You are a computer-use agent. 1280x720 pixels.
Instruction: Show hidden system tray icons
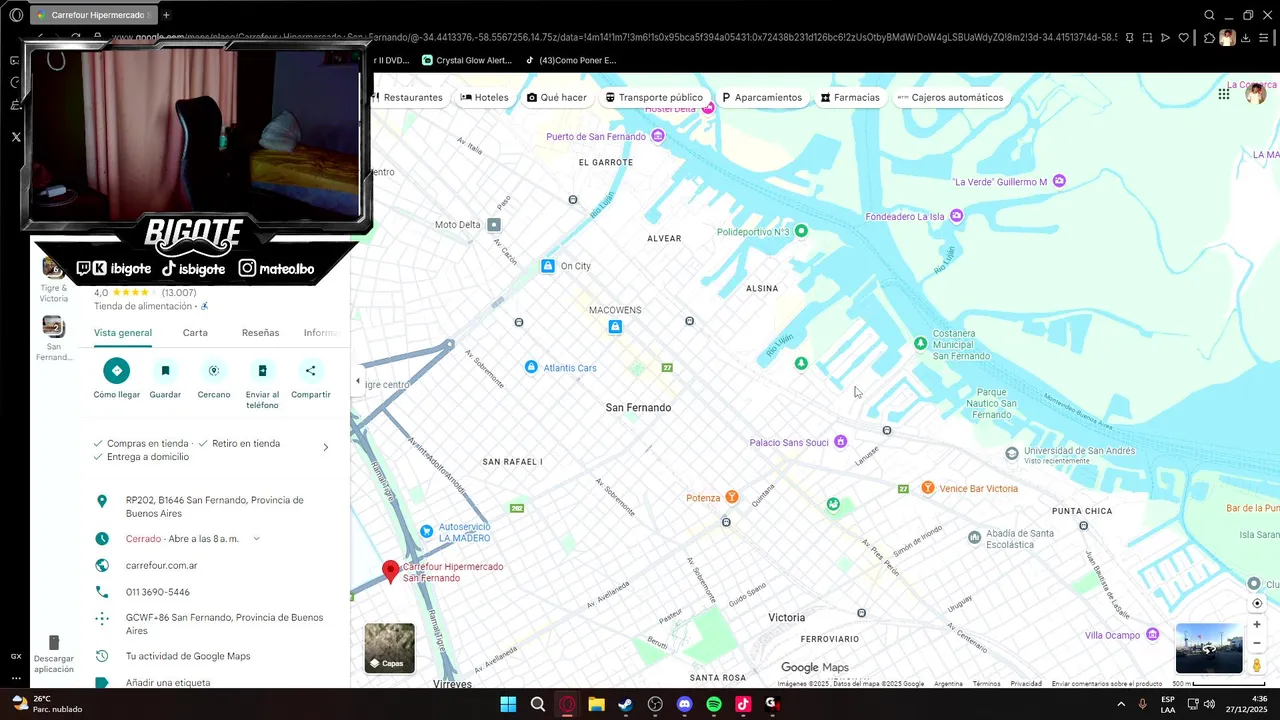[1120, 704]
